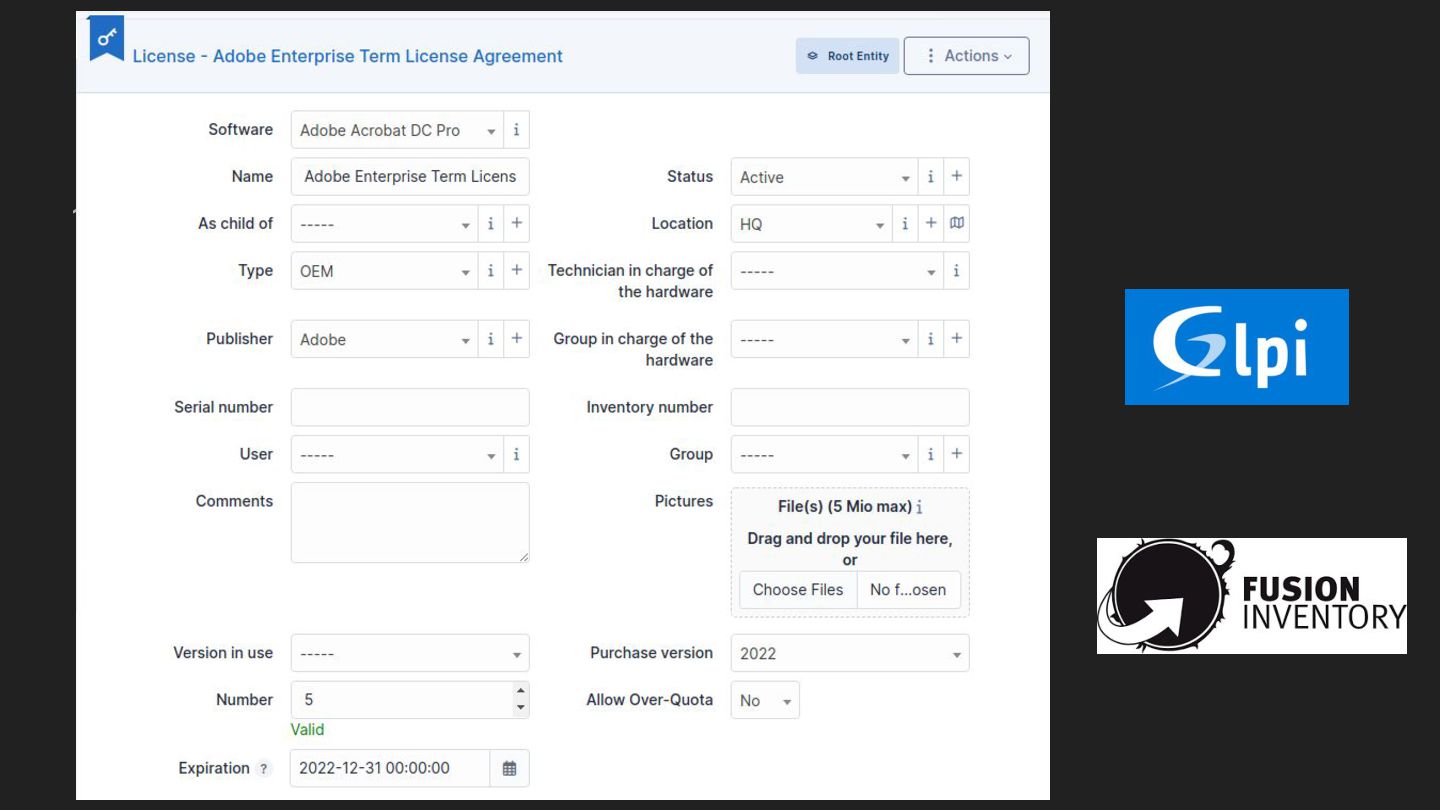Open Software dropdown Adobe Acrobat DC Pro

pyautogui.click(x=397, y=130)
